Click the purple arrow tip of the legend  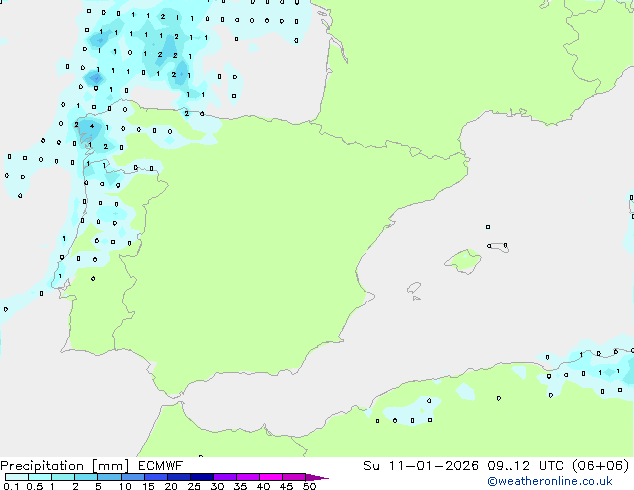(317, 477)
